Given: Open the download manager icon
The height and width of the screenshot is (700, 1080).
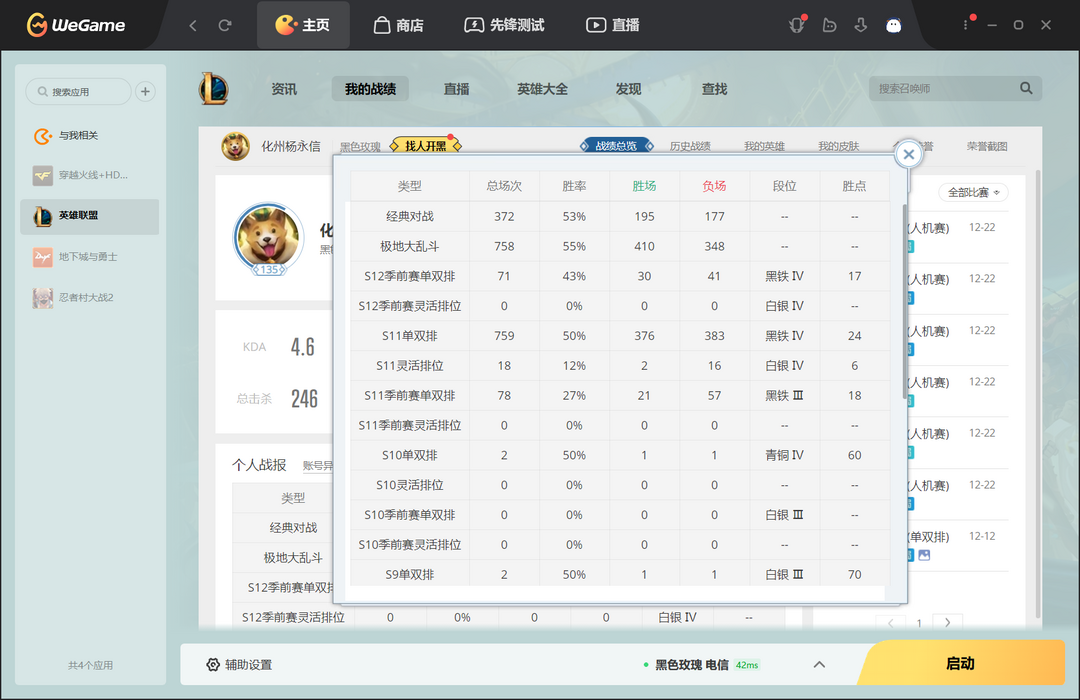Looking at the screenshot, I should point(861,25).
